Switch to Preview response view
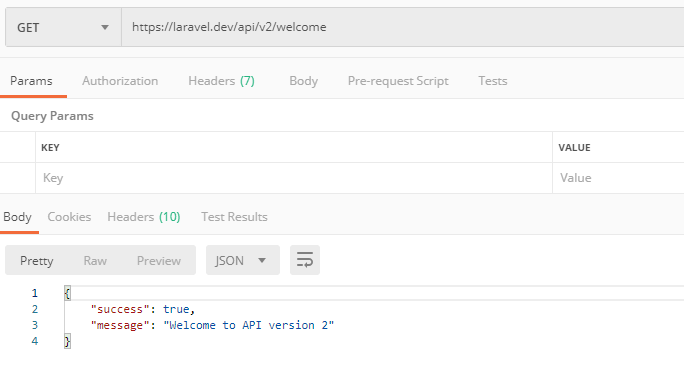The width and height of the screenshot is (684, 367). [159, 261]
